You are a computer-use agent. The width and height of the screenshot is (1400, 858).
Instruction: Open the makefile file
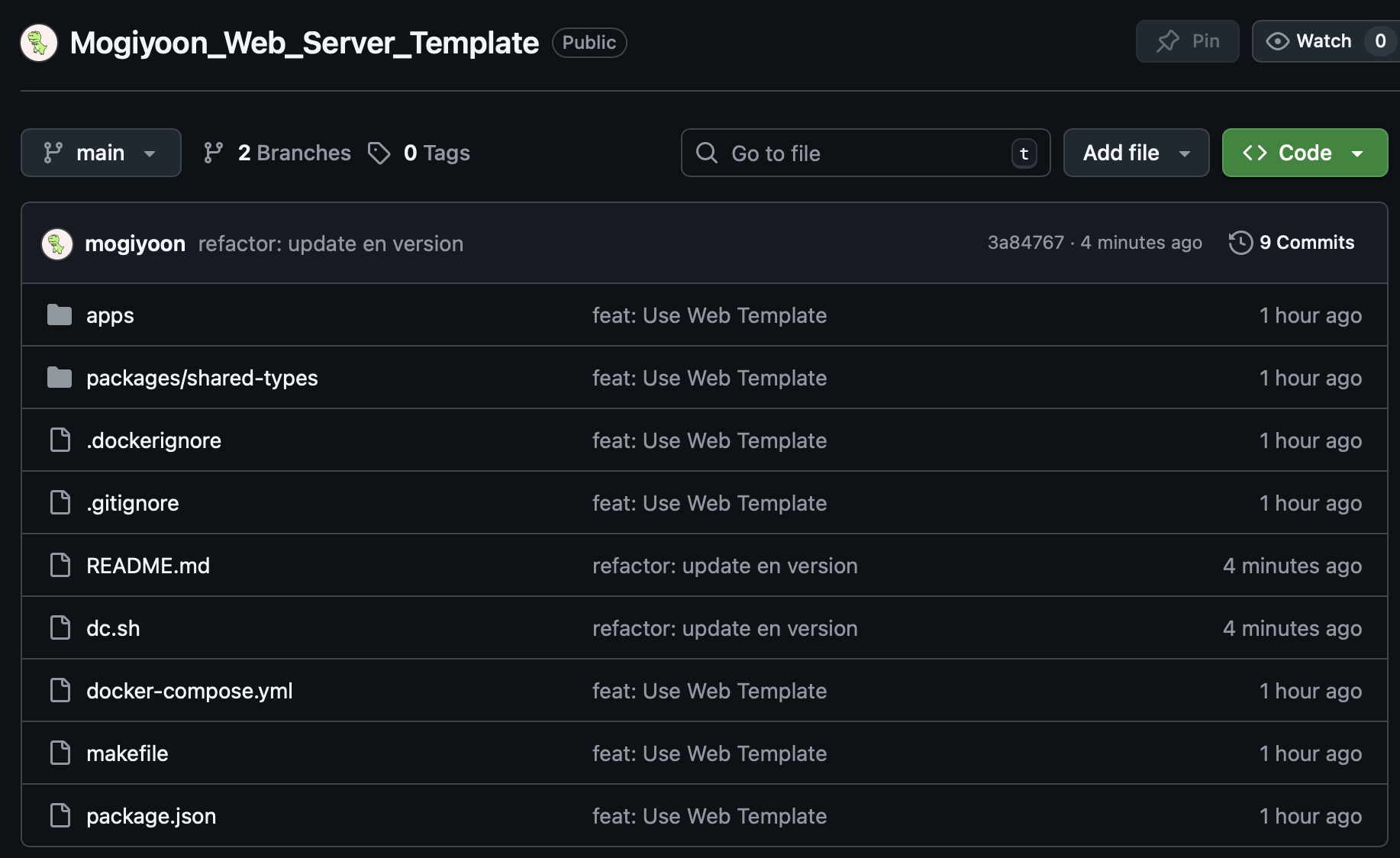tap(127, 753)
